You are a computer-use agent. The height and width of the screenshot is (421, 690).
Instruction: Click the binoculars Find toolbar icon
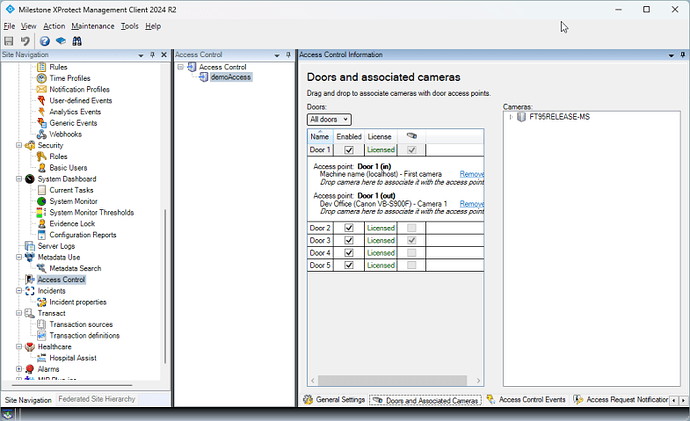77,41
